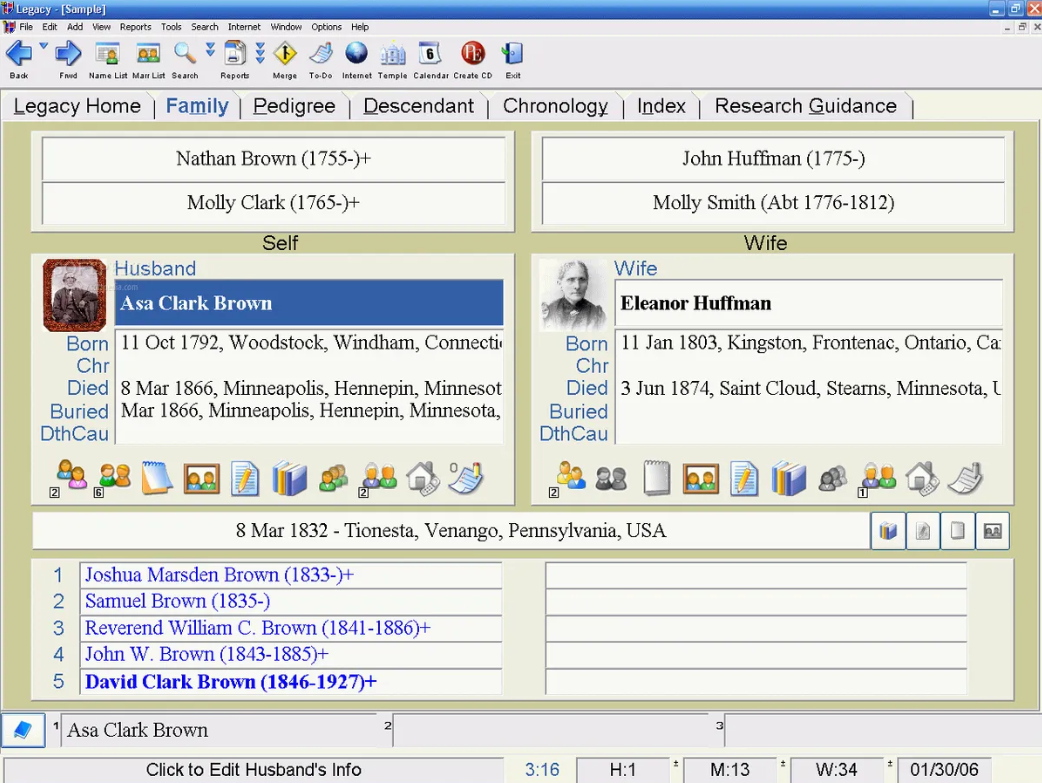Go to parent Molly Clark (1765-)+
Image resolution: width=1042 pixels, height=783 pixels.
(x=273, y=203)
